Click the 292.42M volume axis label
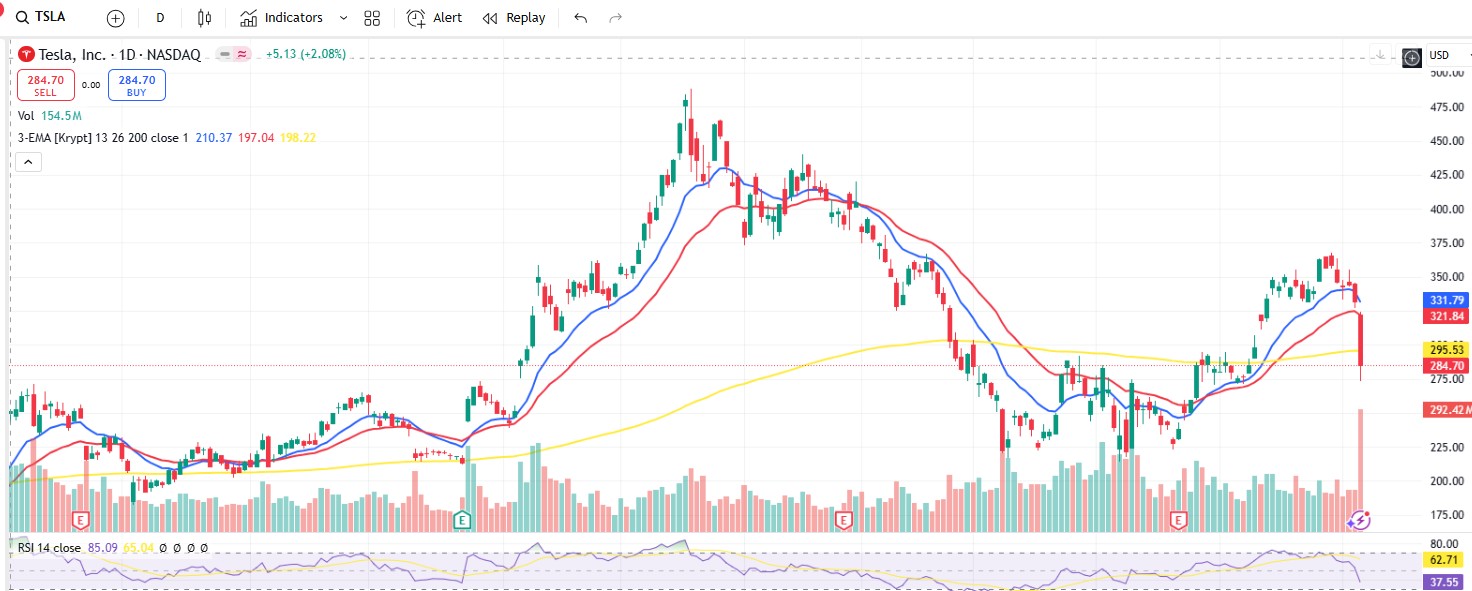Viewport: 1472px width, 591px height. (1446, 409)
